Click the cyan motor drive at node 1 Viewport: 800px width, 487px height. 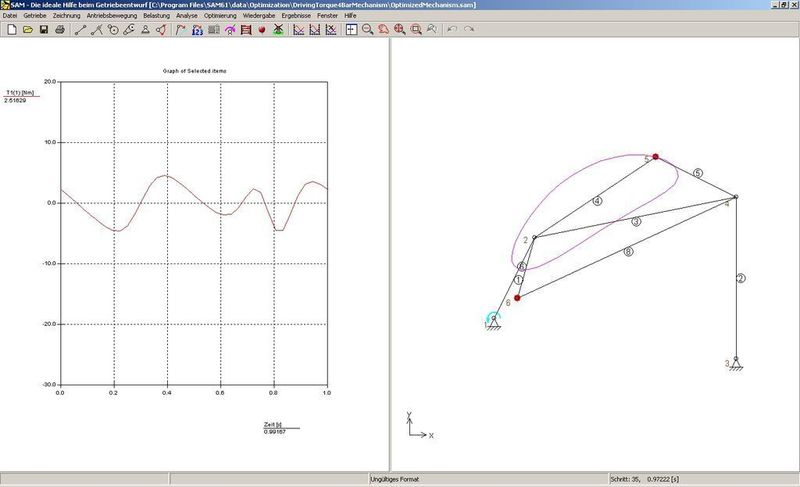point(493,317)
